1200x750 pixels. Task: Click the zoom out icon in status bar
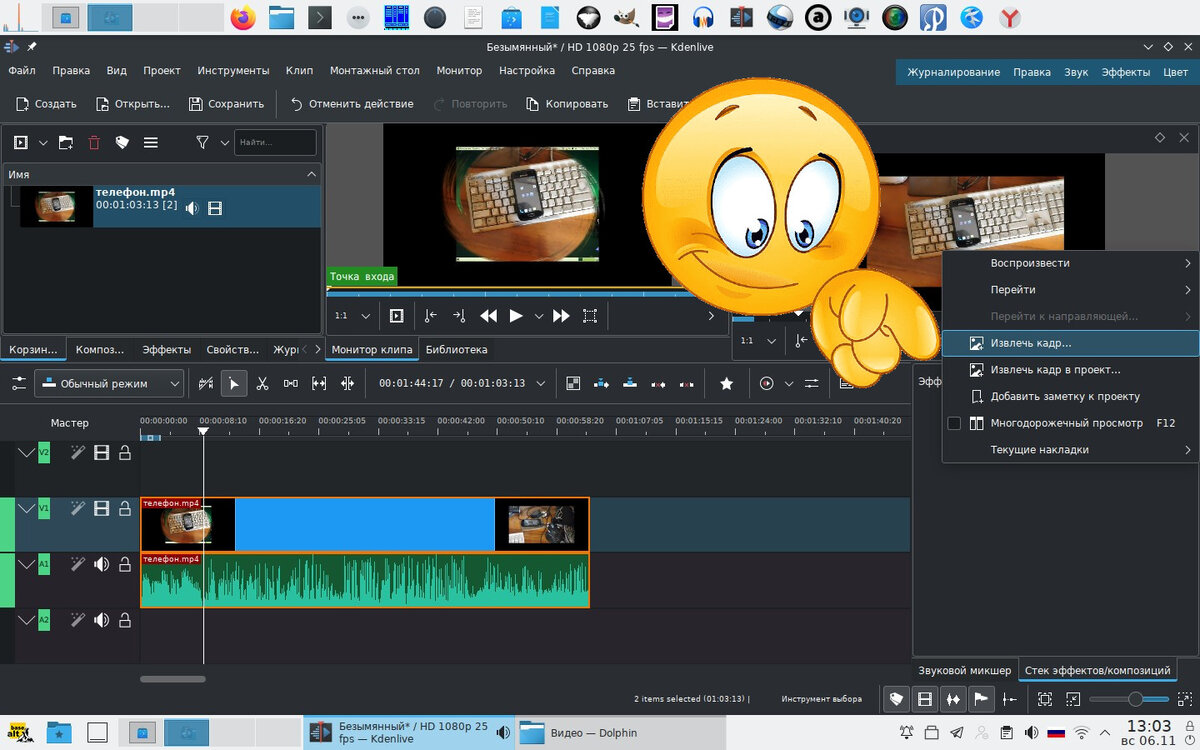coord(1073,699)
